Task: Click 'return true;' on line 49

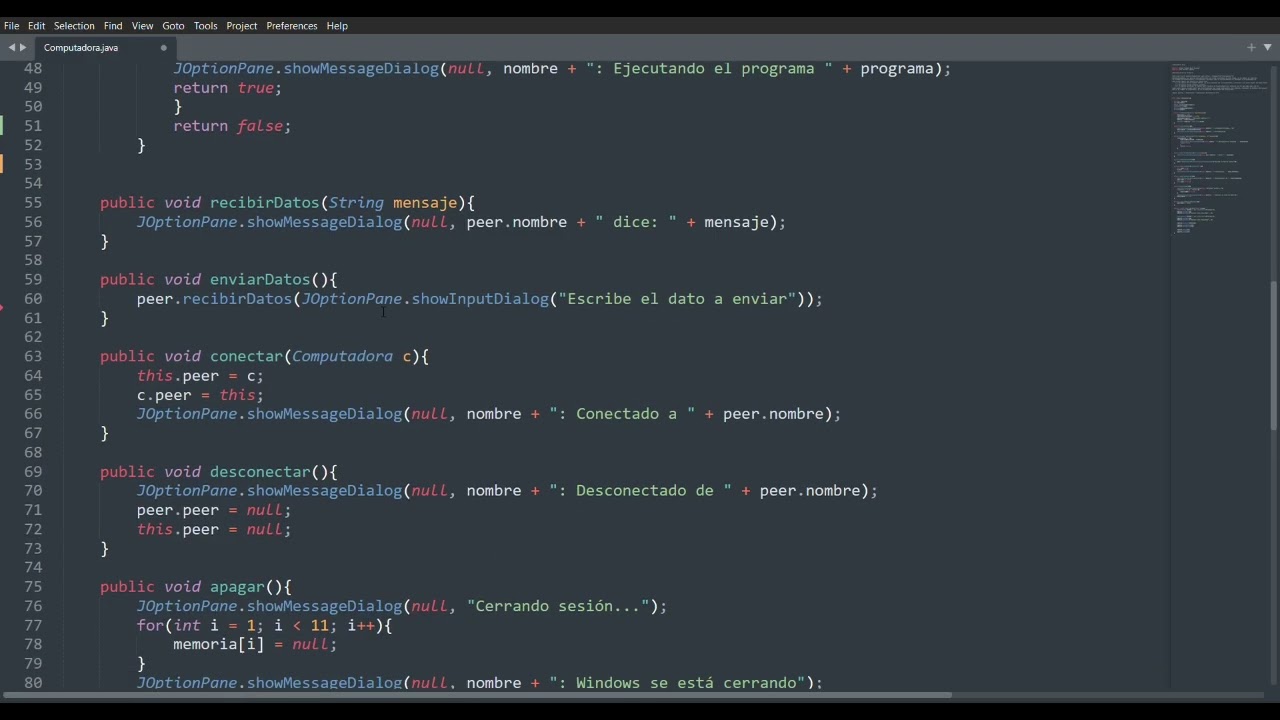Action: pos(228,88)
